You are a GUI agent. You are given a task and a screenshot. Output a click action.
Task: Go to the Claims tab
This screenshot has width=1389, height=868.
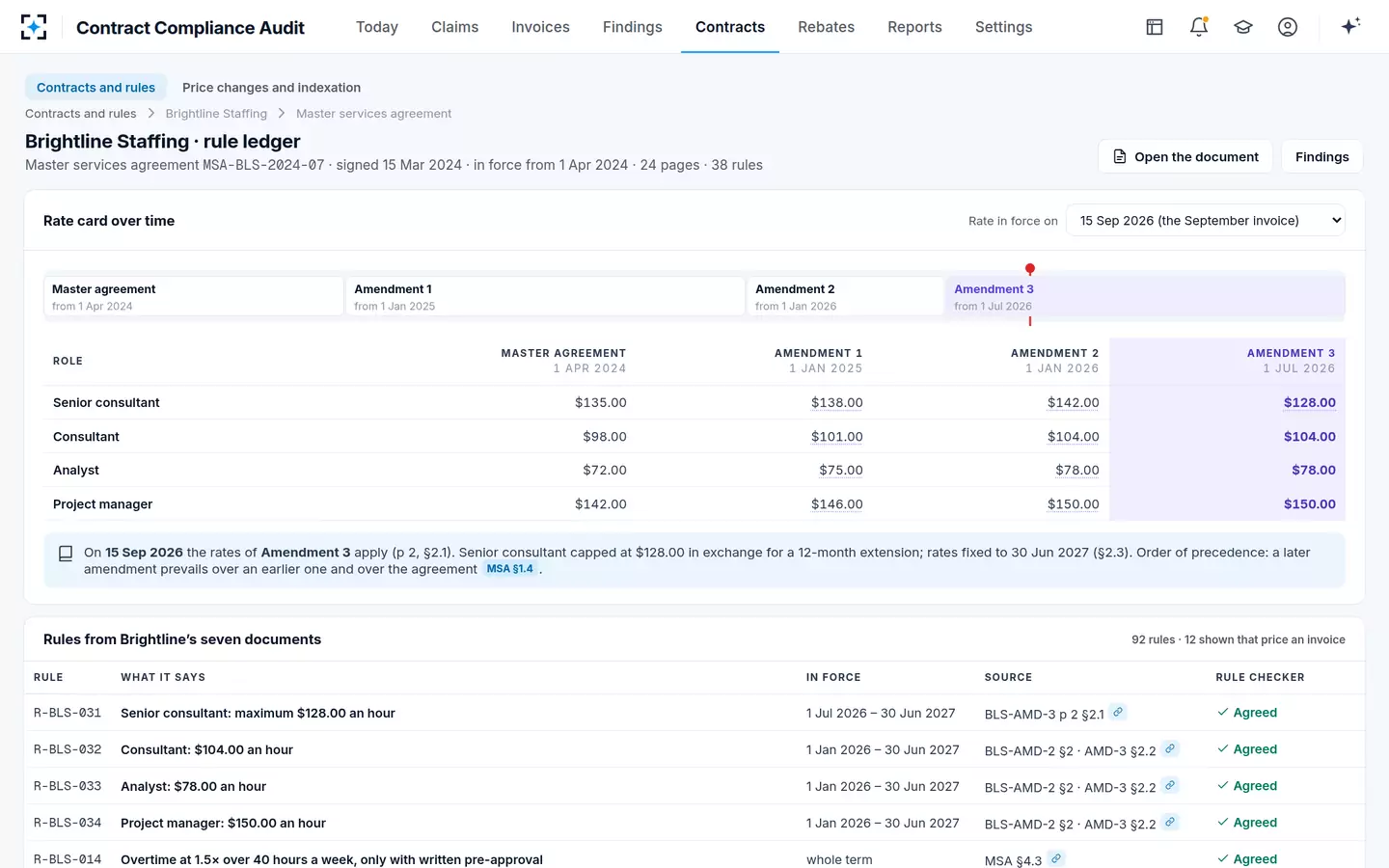tap(455, 27)
